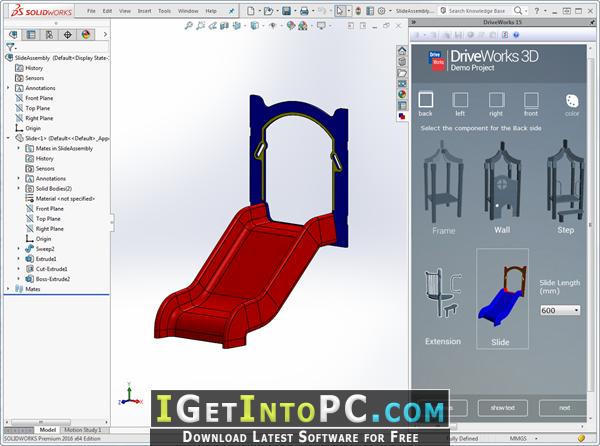Select the front side toggle
The width and height of the screenshot is (600, 446).
click(x=531, y=104)
